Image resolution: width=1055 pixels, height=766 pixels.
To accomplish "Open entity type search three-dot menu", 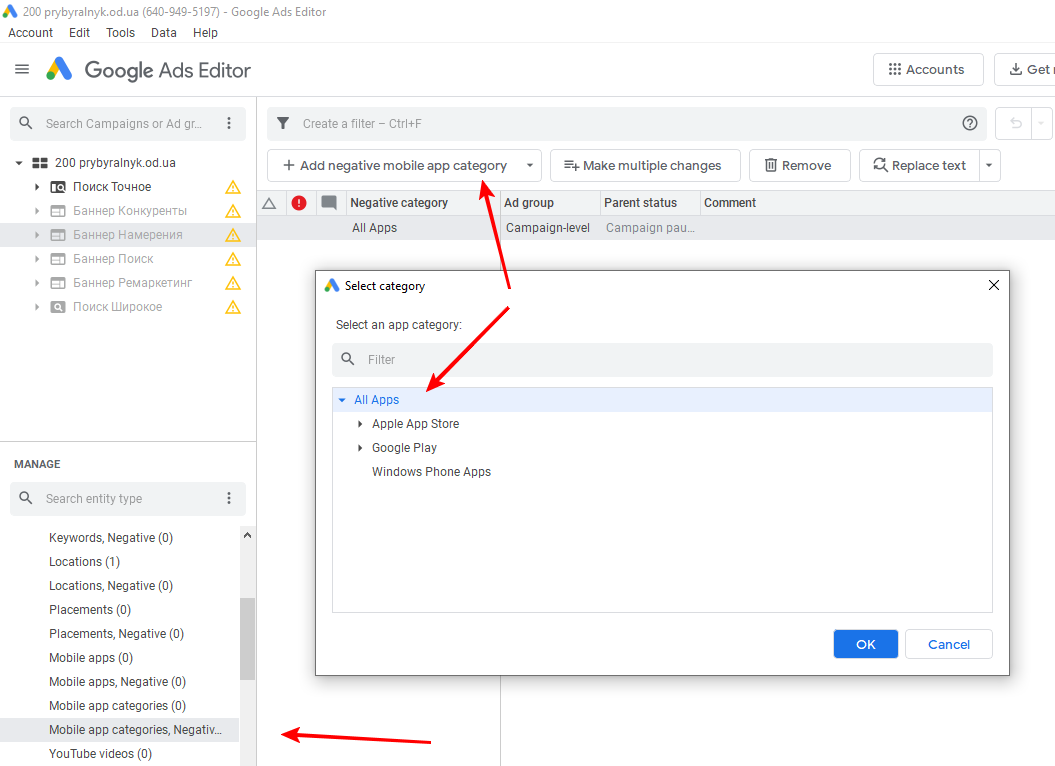I will click(229, 498).
